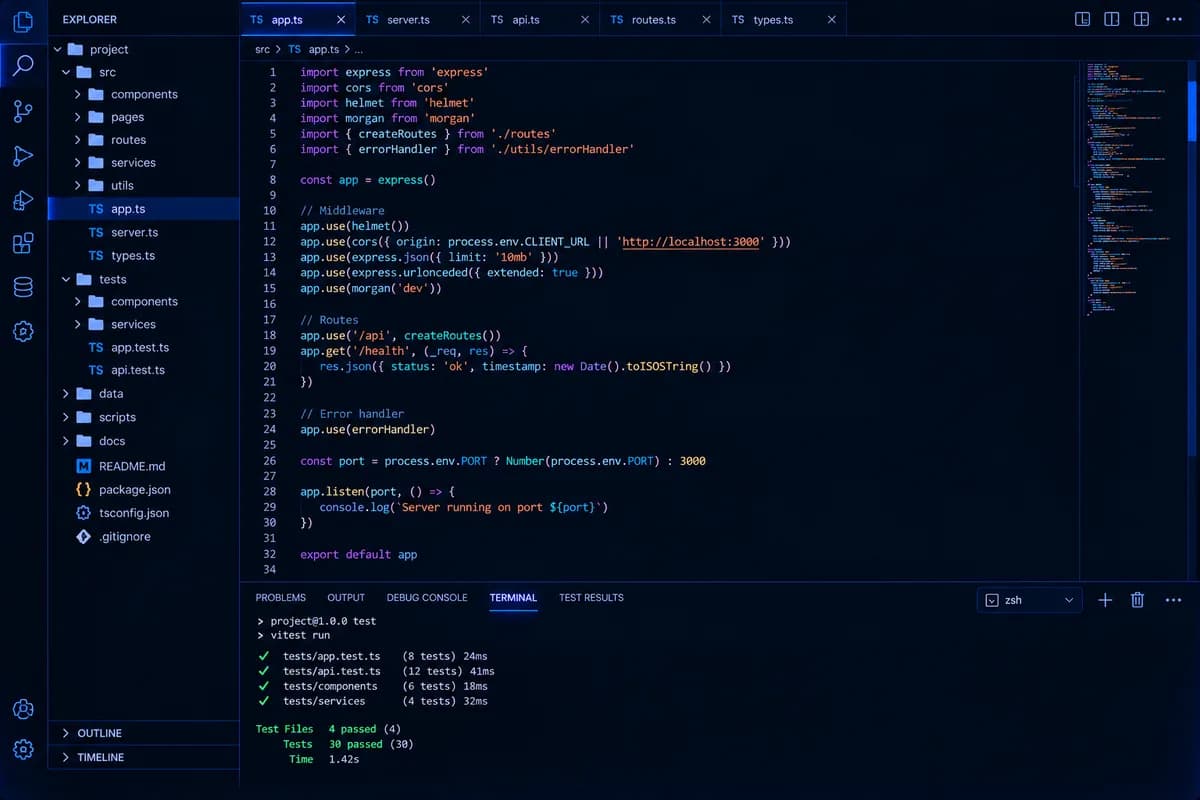The image size is (1200, 800).
Task: Open the Database view icon
Action: 23,287
